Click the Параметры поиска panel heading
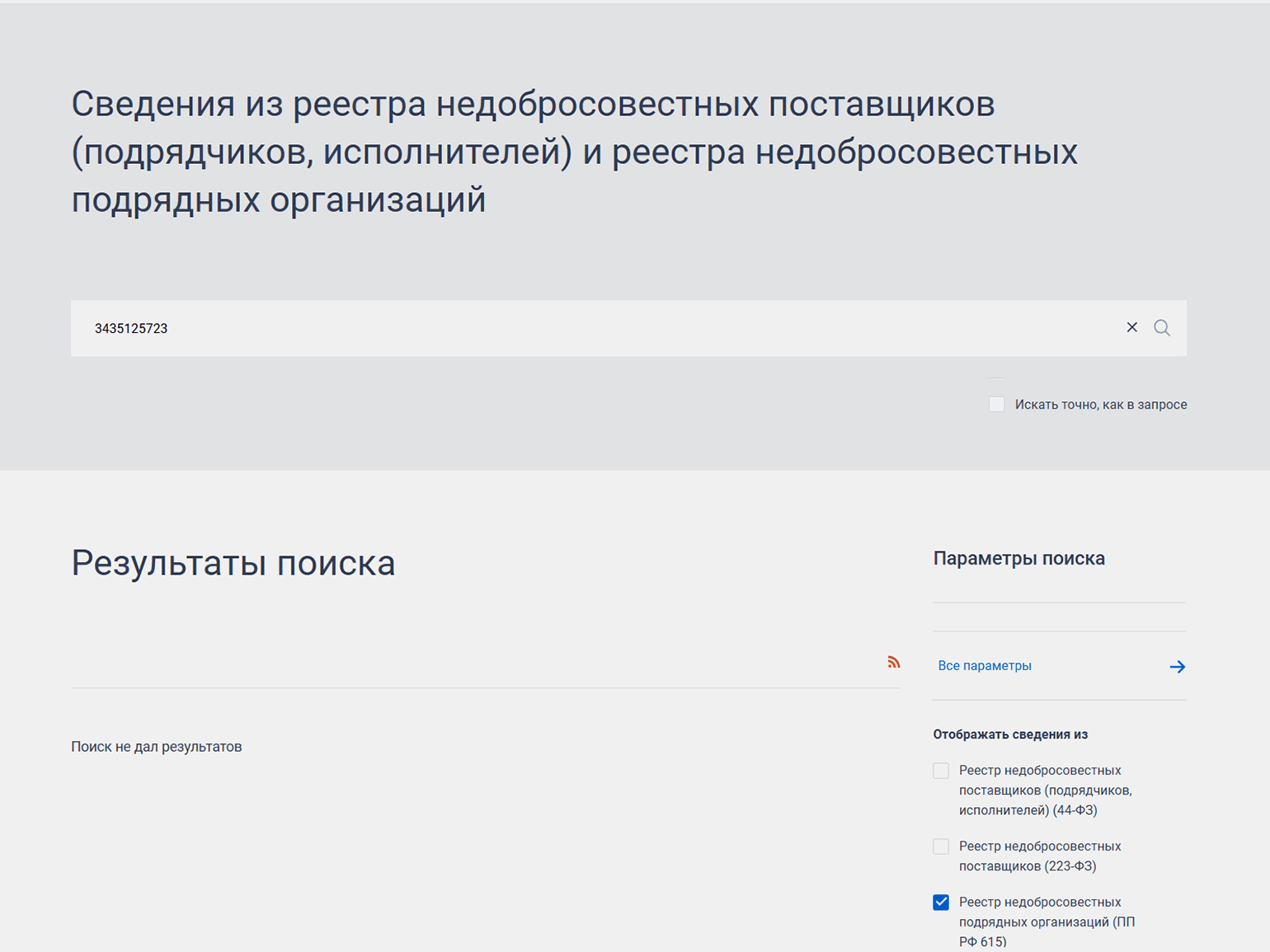The height and width of the screenshot is (952, 1270). [1018, 559]
